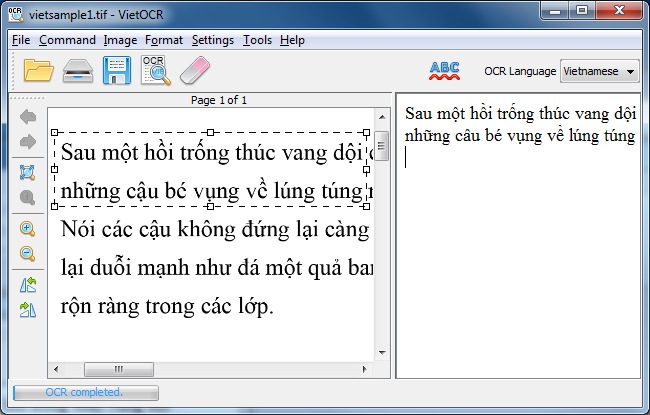Viewport: 650px width, 415px height.
Task: Go to previous page arrow
Action: (28, 117)
